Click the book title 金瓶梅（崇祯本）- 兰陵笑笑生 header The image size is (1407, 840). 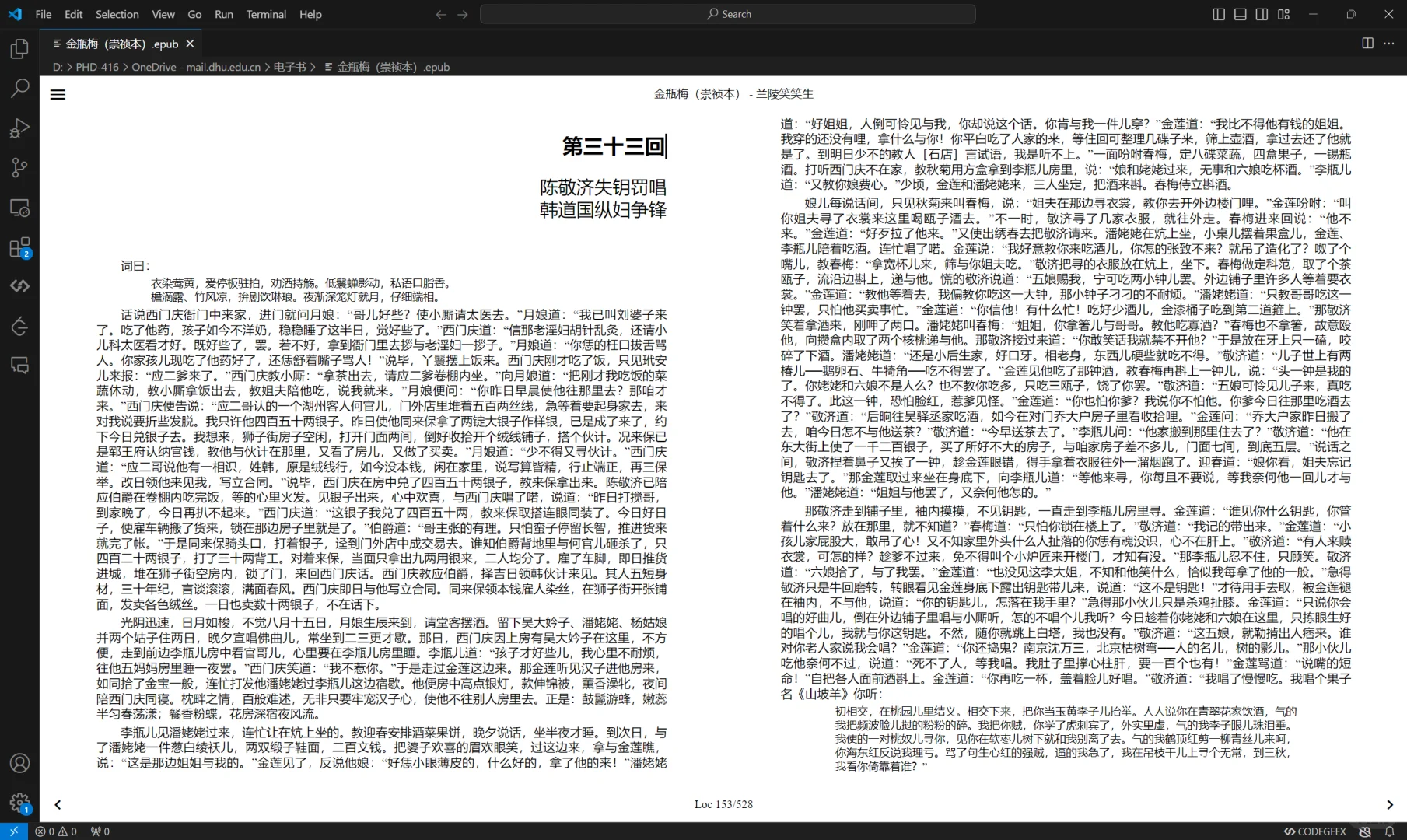pos(733,94)
